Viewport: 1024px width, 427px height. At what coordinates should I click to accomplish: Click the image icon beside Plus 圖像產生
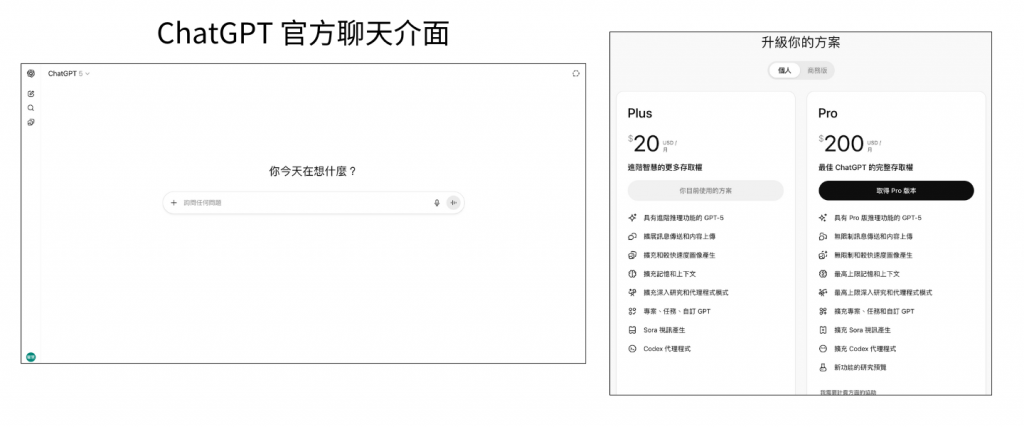632,255
